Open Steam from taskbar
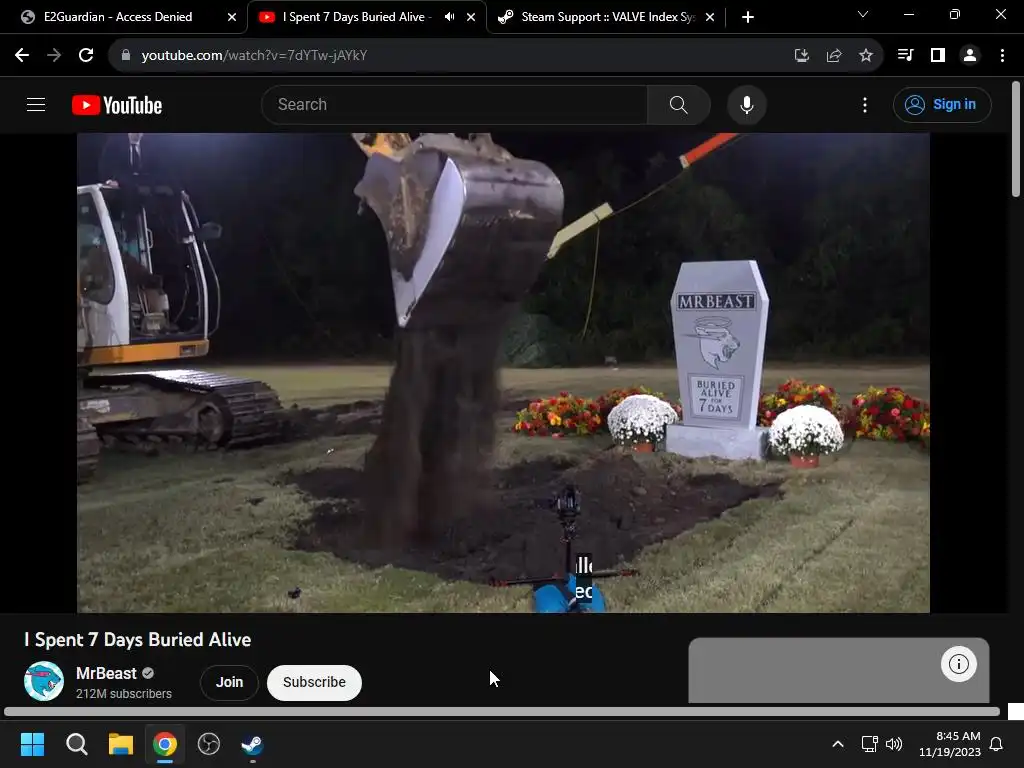Image resolution: width=1024 pixels, height=768 pixels. coord(253,744)
